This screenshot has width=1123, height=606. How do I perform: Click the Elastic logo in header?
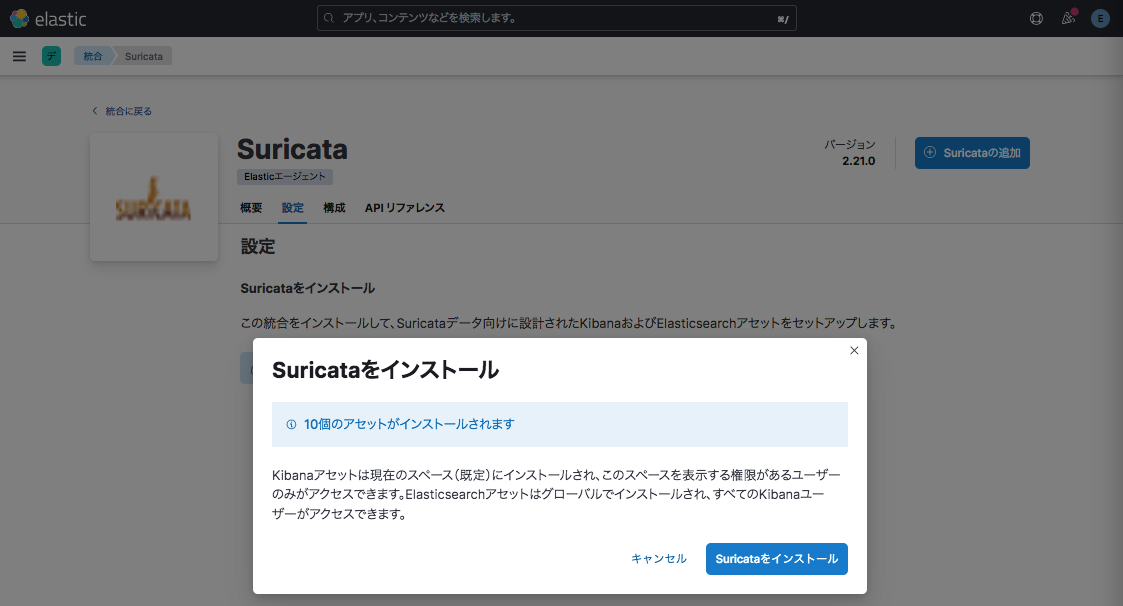[48, 19]
